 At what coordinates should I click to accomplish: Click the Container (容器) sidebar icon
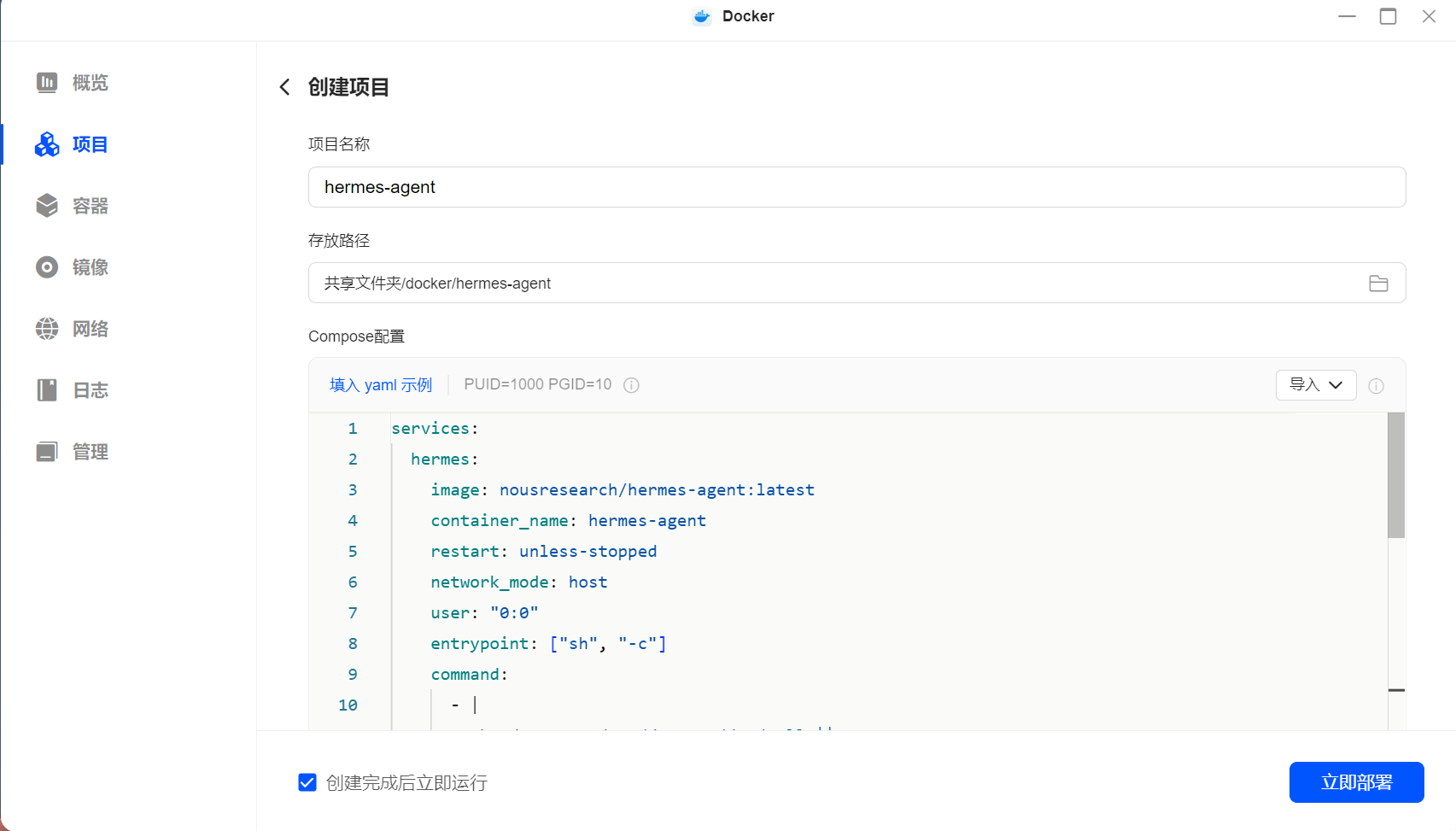(47, 206)
